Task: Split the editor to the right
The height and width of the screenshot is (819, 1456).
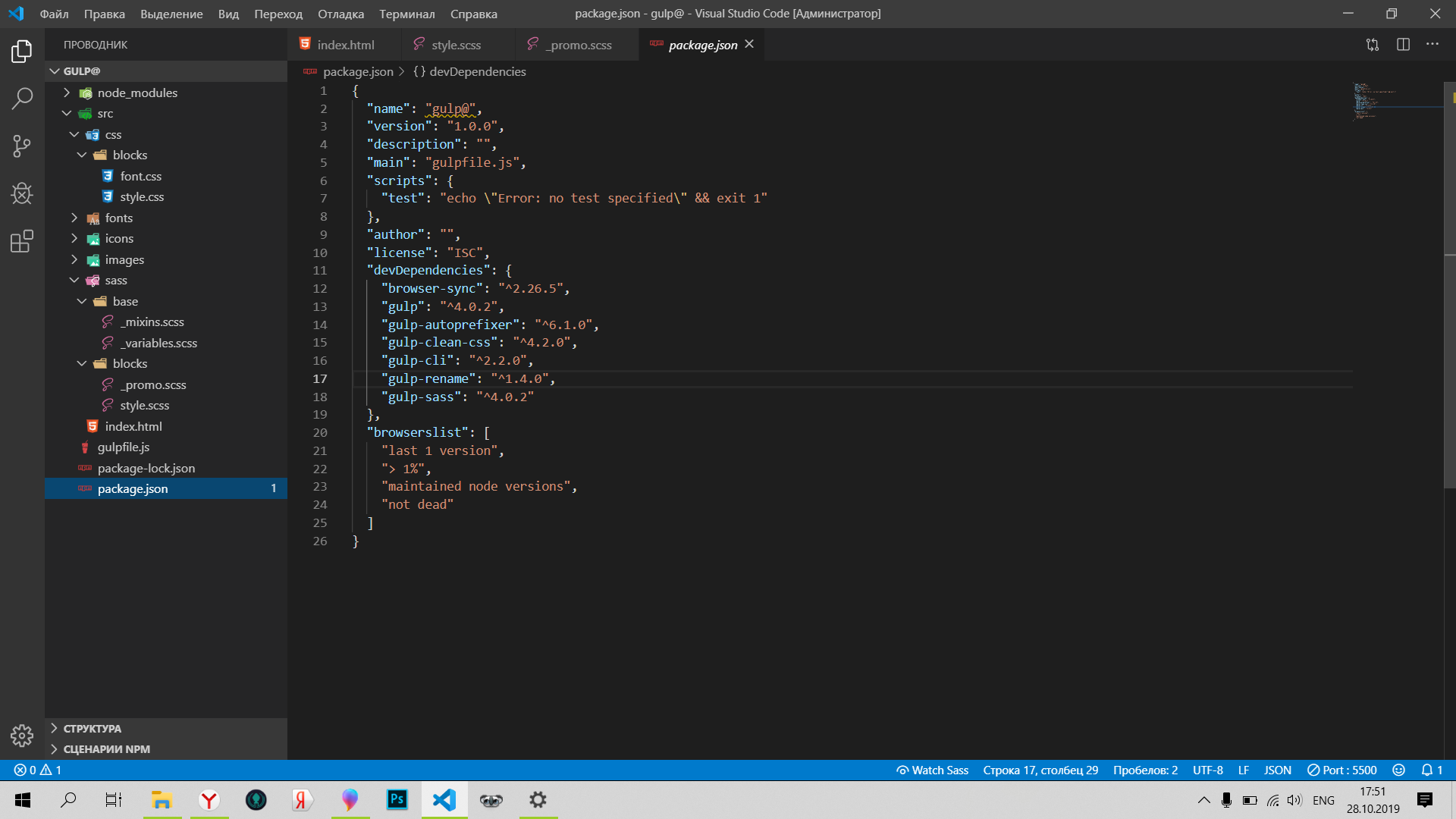Action: [x=1403, y=45]
